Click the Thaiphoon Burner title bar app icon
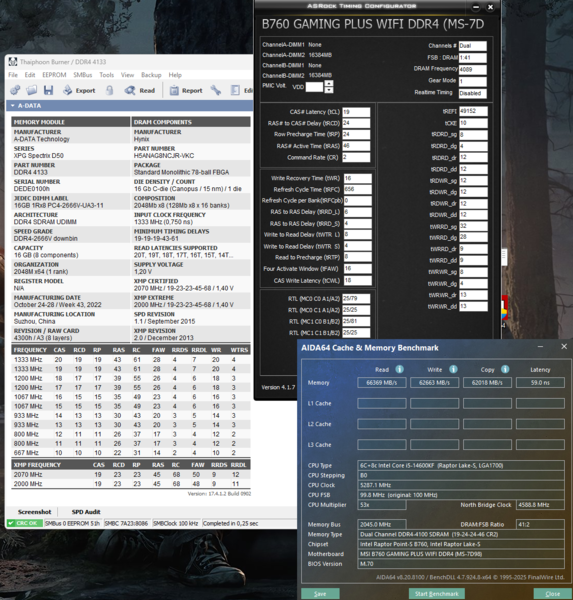Image resolution: width=573 pixels, height=600 pixels. point(13,62)
